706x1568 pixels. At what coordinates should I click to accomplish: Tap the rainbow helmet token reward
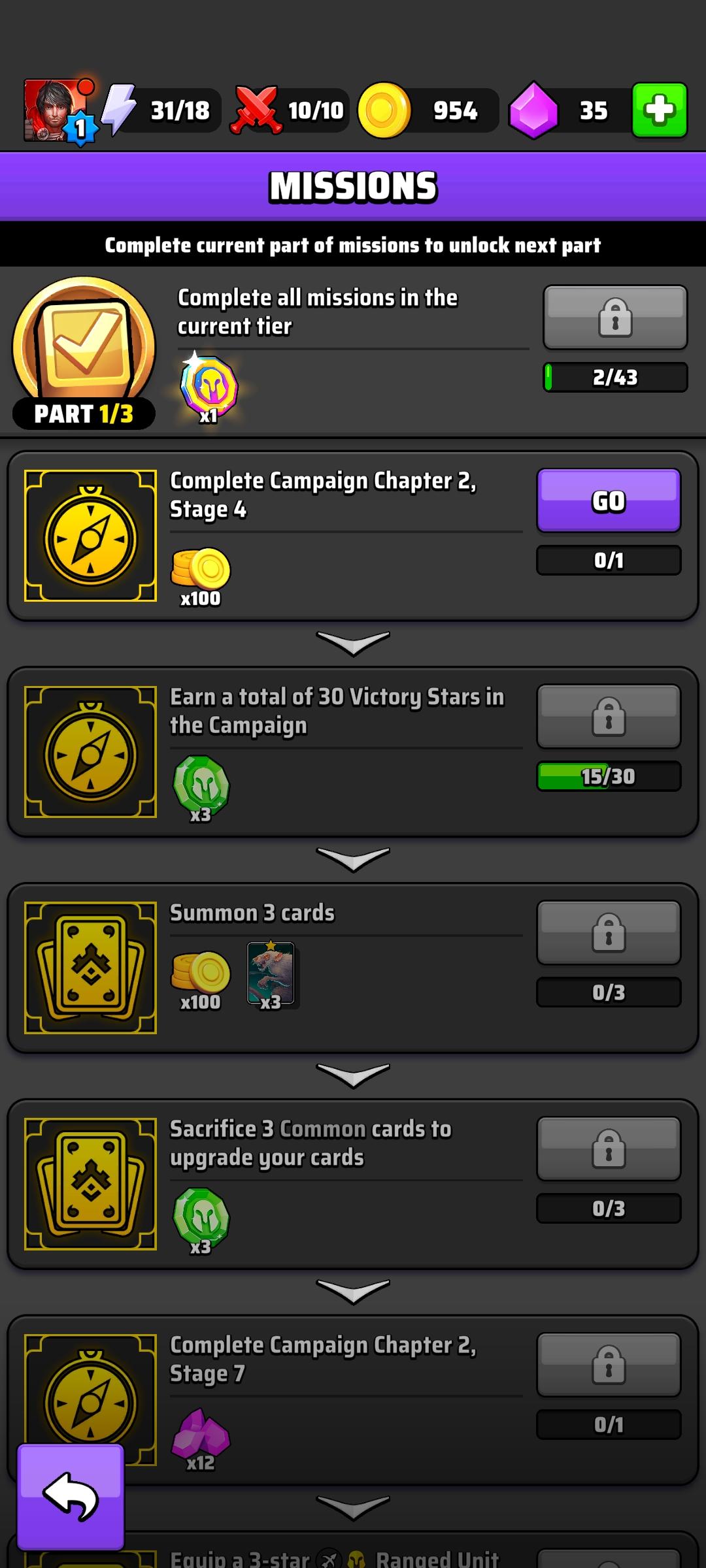[209, 389]
